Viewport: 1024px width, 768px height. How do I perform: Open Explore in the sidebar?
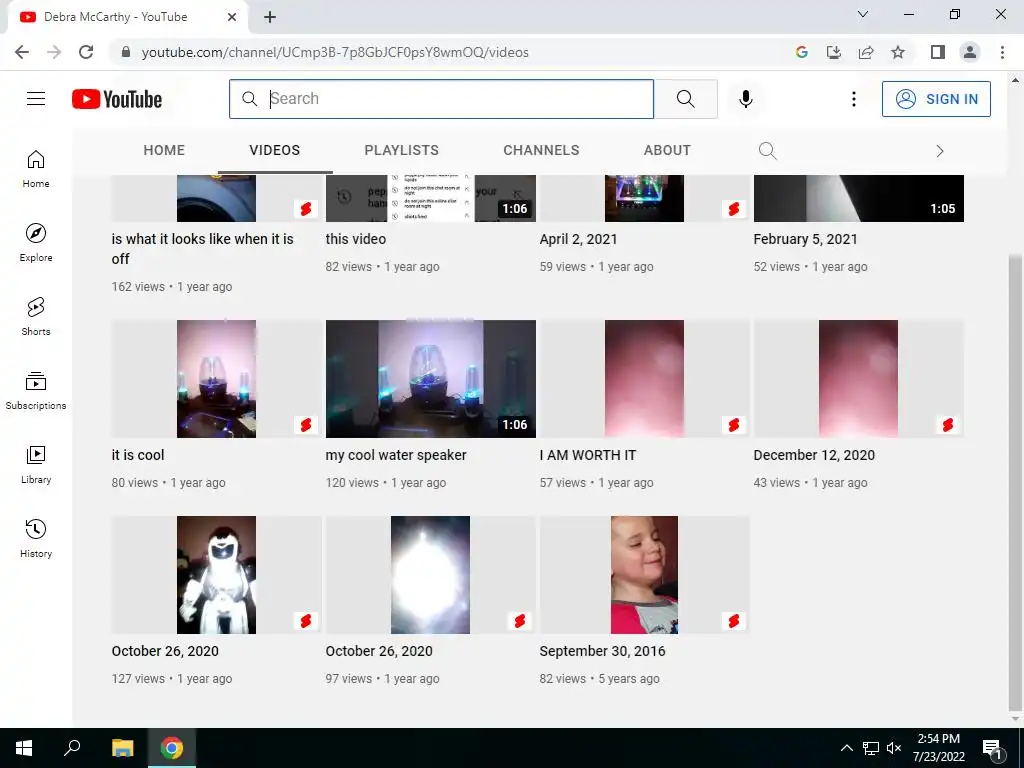(36, 243)
